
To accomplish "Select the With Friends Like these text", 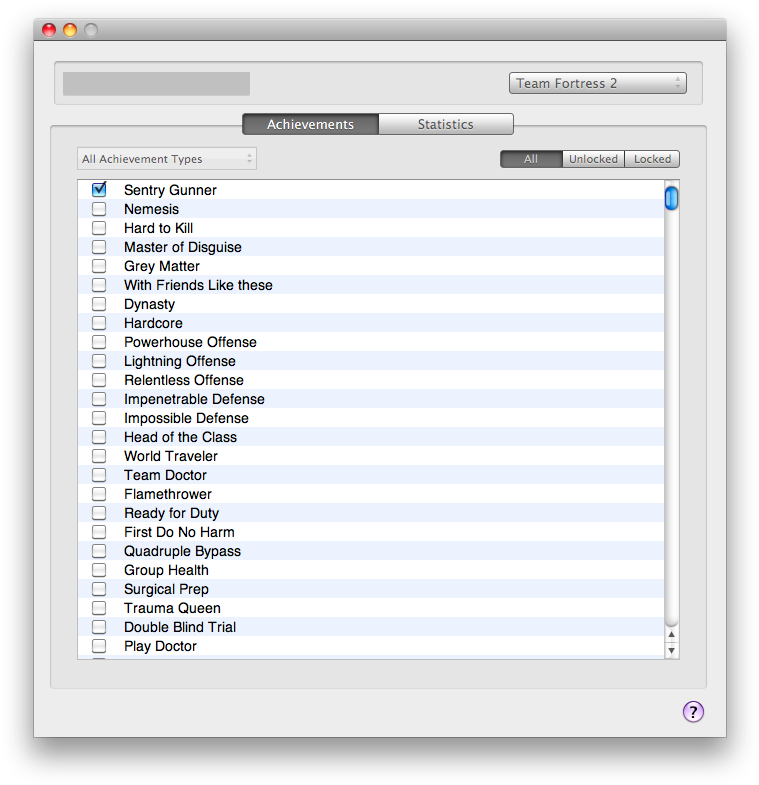I will 198,285.
